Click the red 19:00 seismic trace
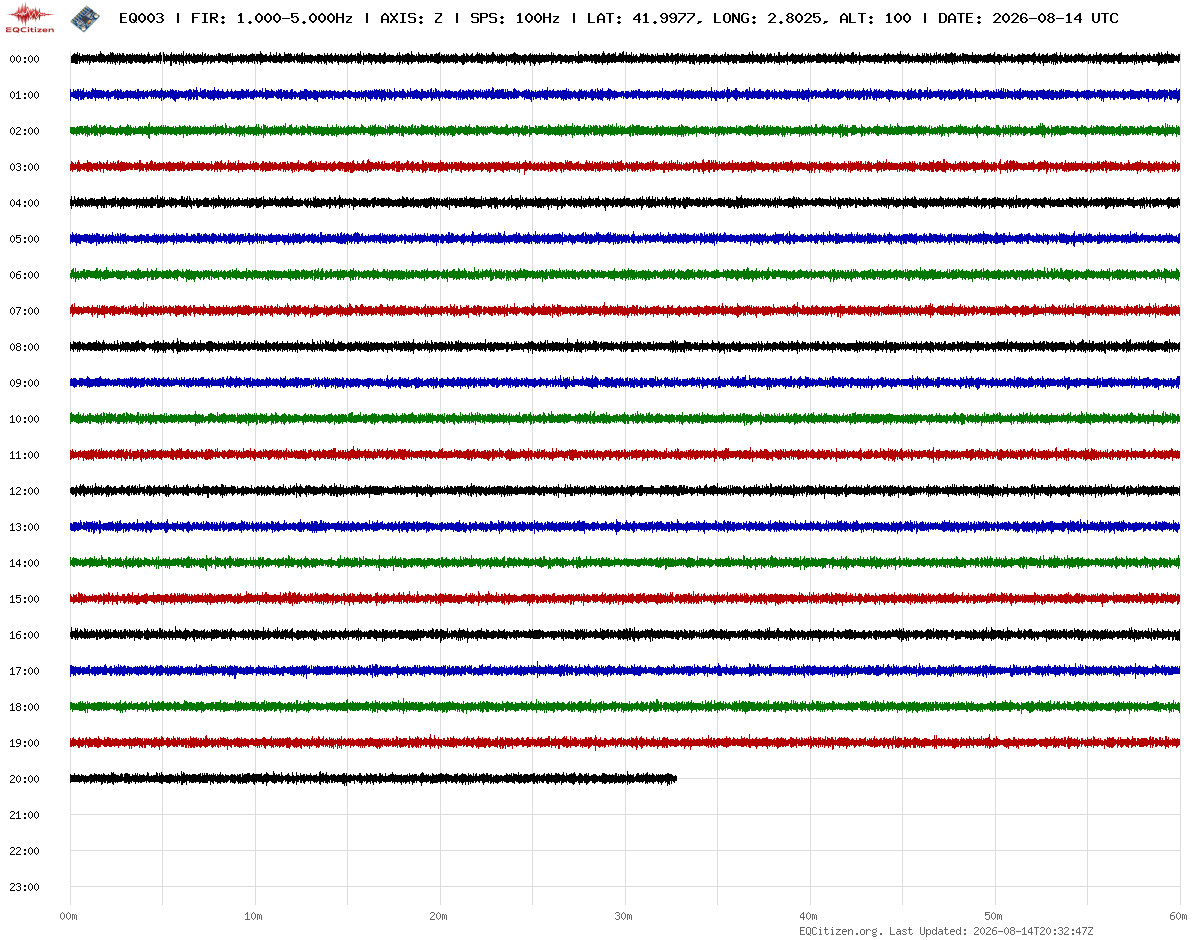The image size is (1200, 940). pos(625,743)
